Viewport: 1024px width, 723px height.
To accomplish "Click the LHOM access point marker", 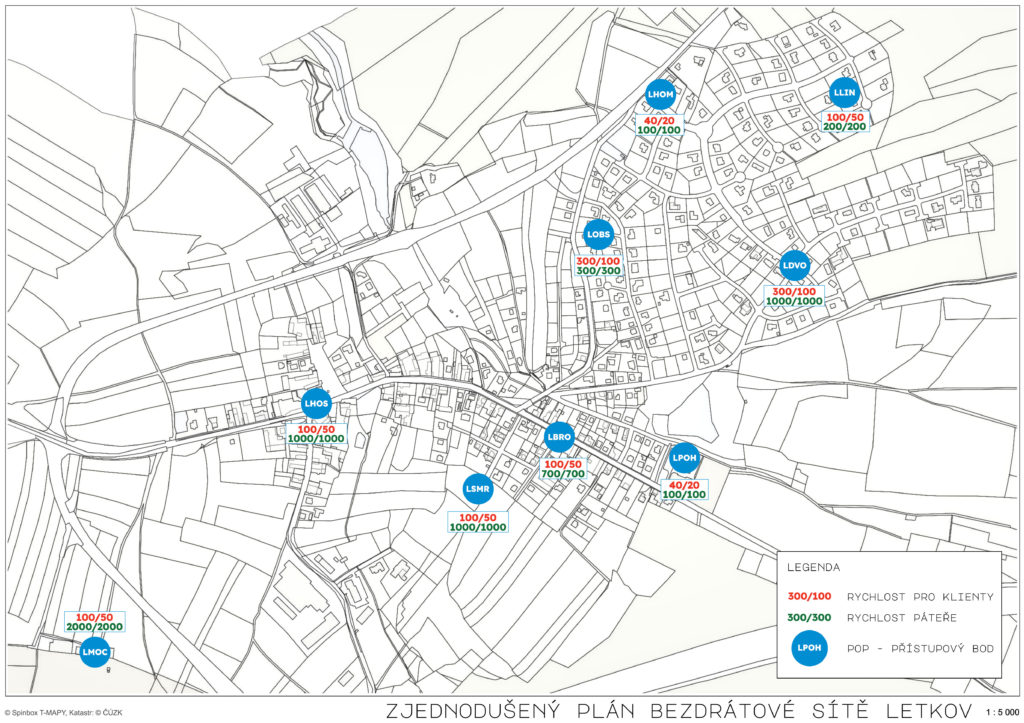I will click(661, 95).
